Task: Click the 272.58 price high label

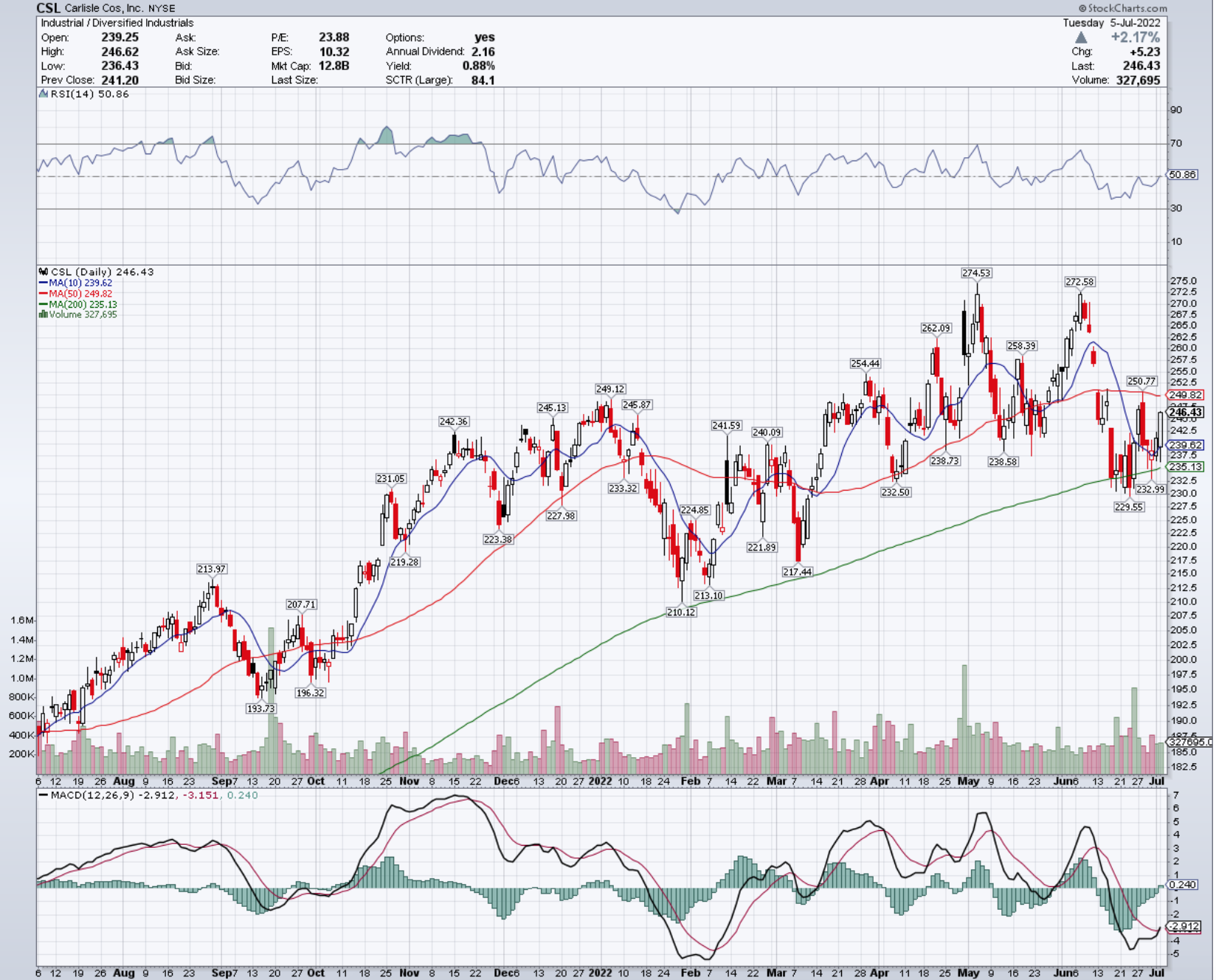Action: (1079, 282)
